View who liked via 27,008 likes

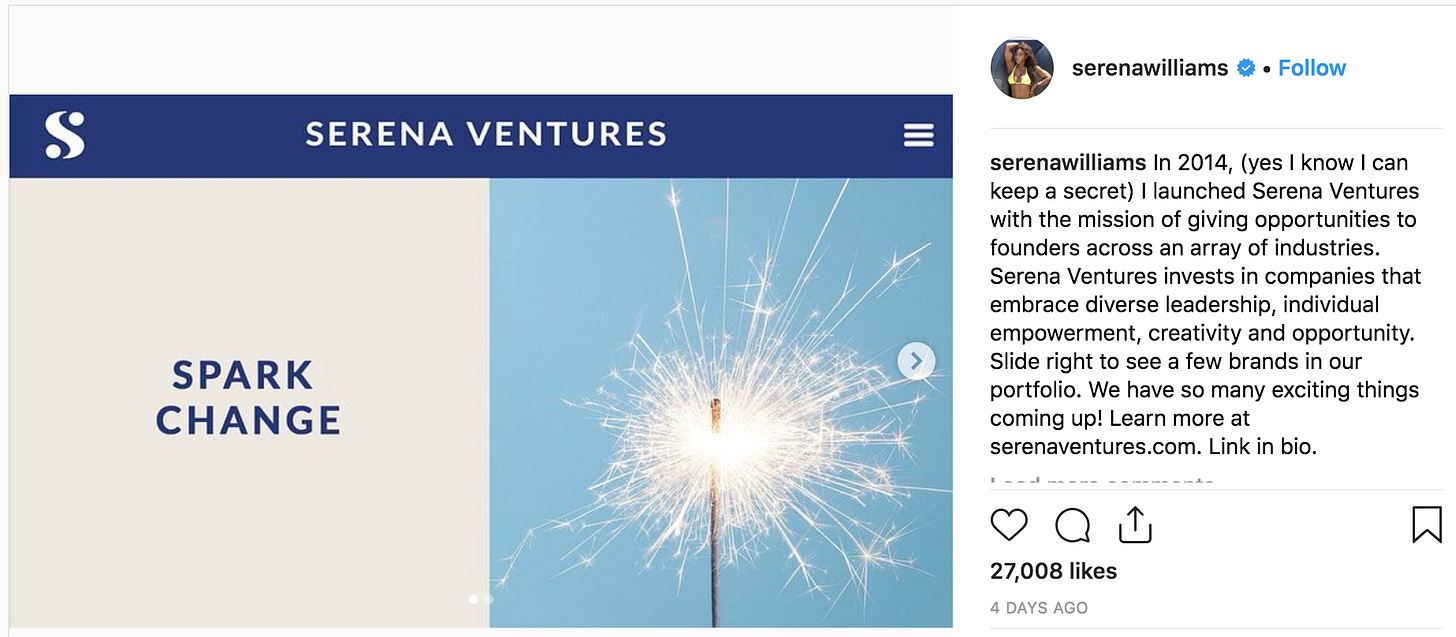tap(1053, 571)
